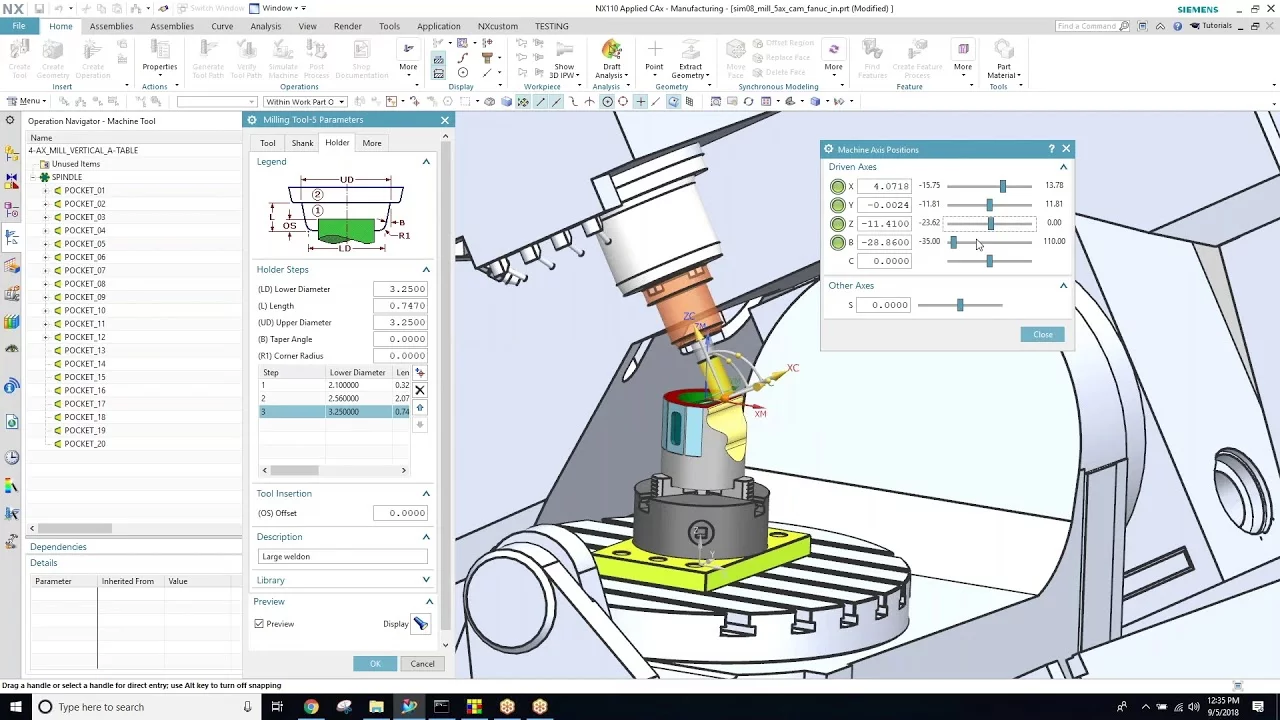Screen dimensions: 1280x720
Task: Toggle the B axis driven indicator
Action: point(838,242)
